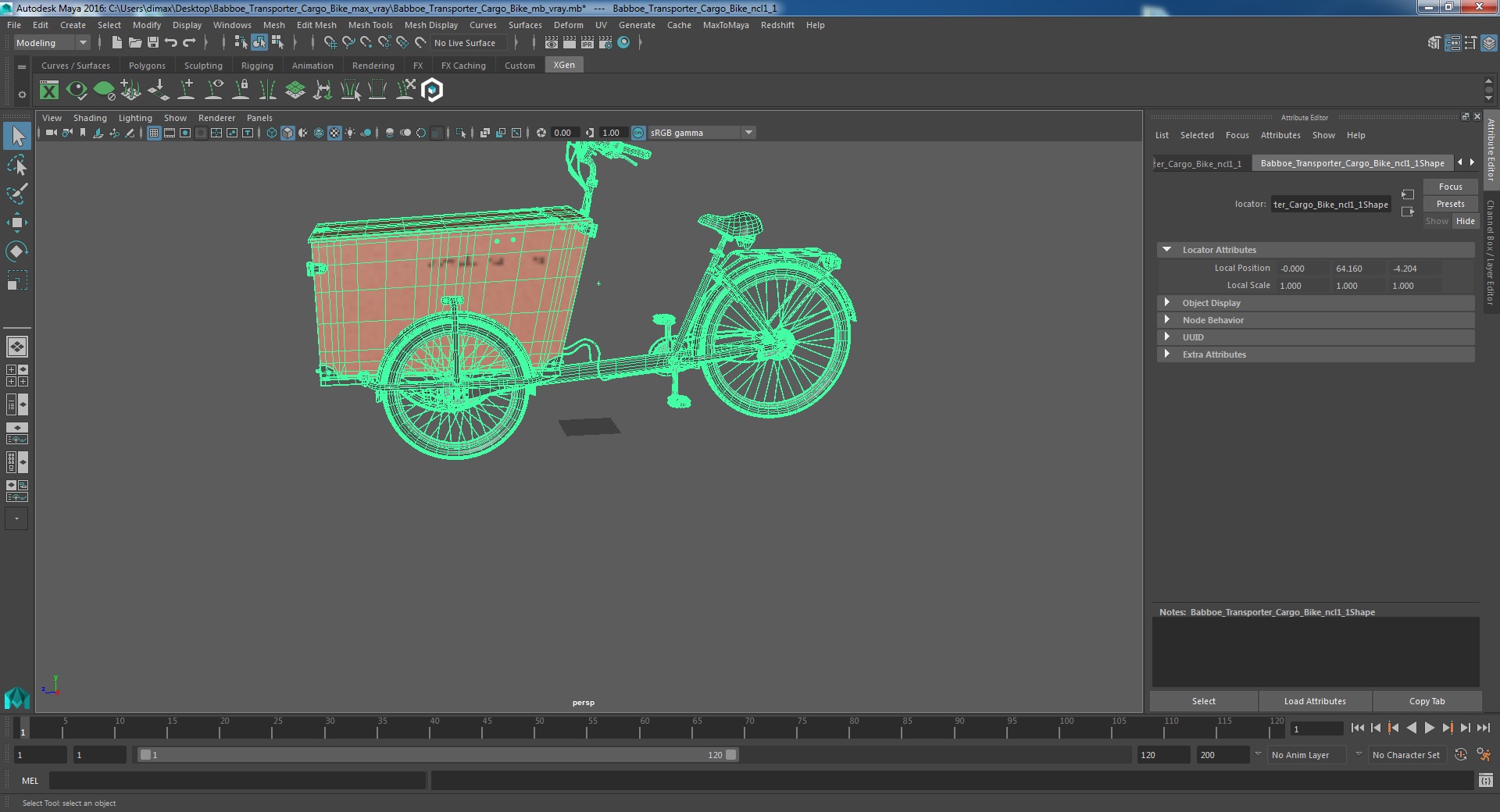Viewport: 1500px width, 812px height.
Task: Snap to grids magnet icon
Action: (330, 43)
